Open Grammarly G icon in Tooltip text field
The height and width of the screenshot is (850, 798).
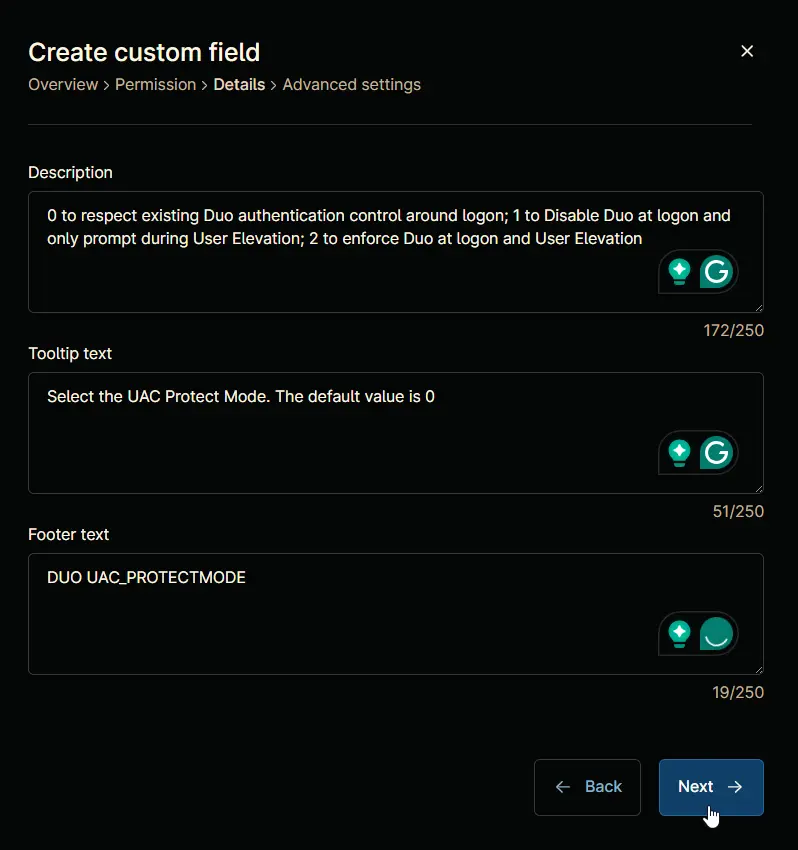(x=716, y=453)
